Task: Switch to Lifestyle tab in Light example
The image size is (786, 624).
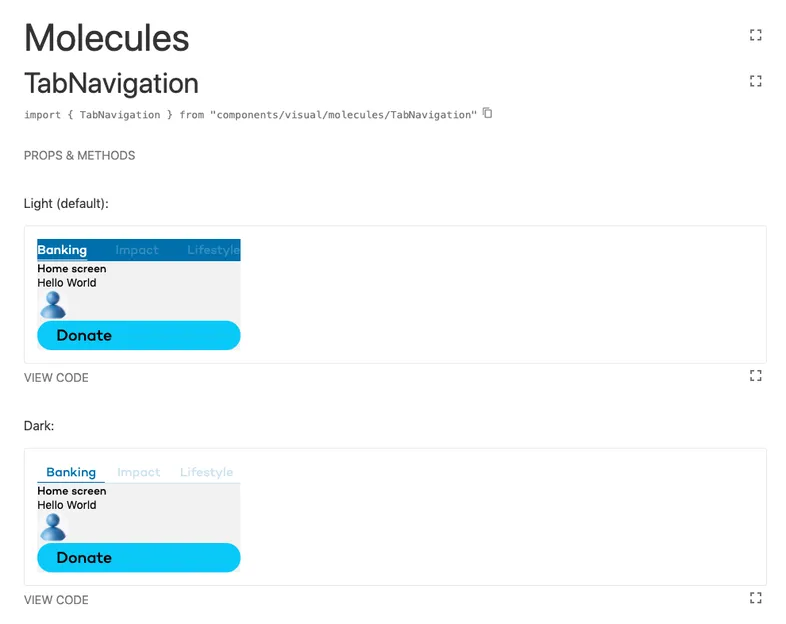Action: tap(213, 250)
